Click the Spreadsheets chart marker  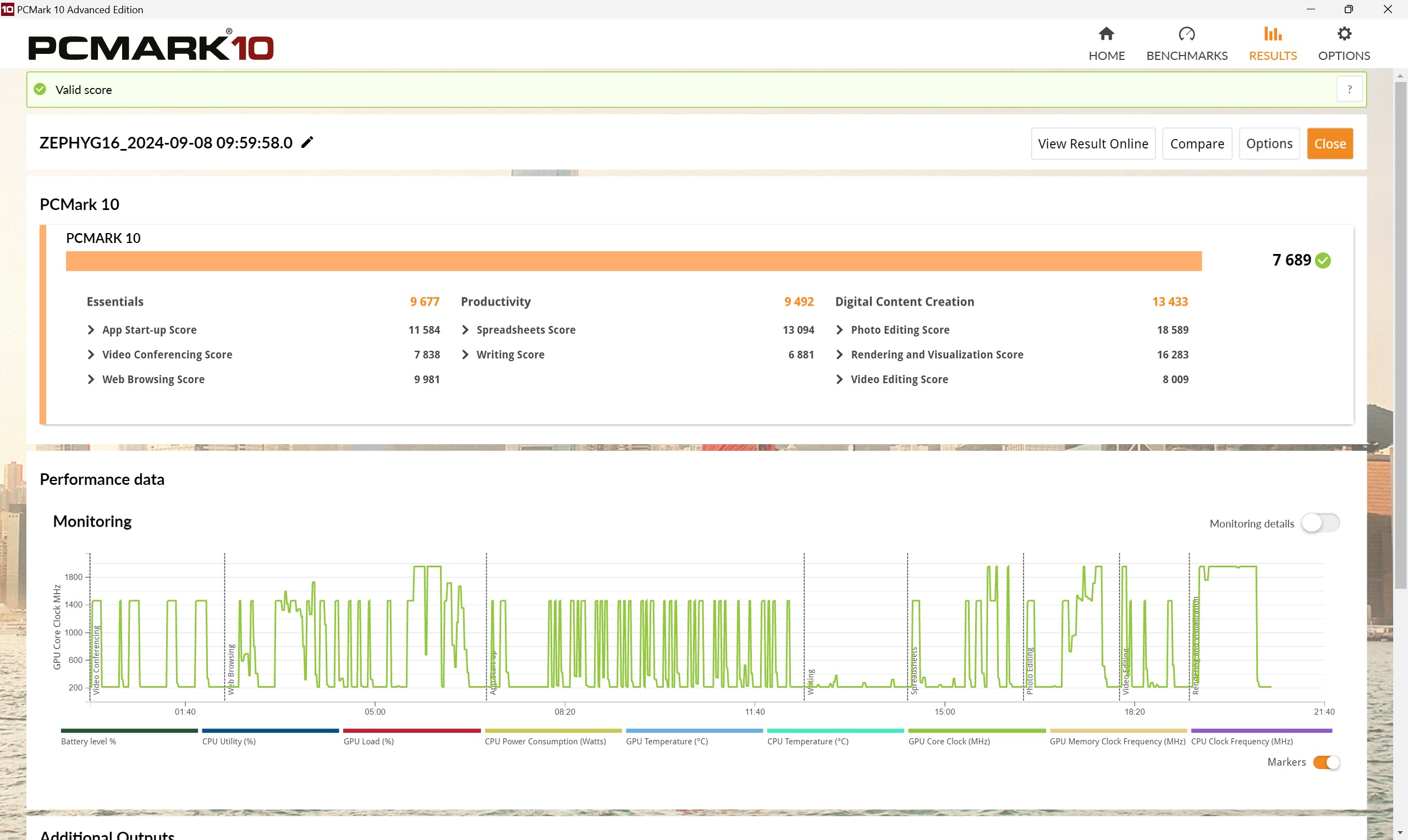[914, 671]
